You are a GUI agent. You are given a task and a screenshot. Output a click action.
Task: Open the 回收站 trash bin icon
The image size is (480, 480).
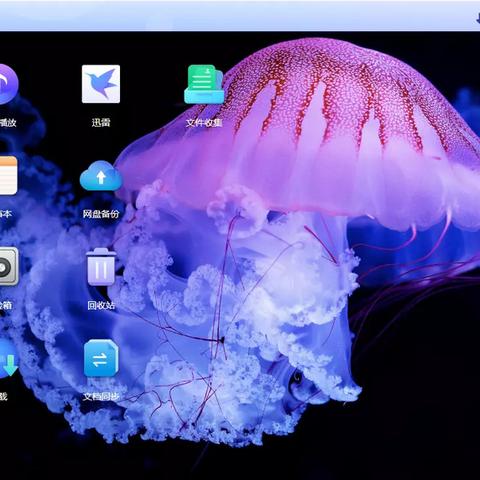(x=101, y=267)
